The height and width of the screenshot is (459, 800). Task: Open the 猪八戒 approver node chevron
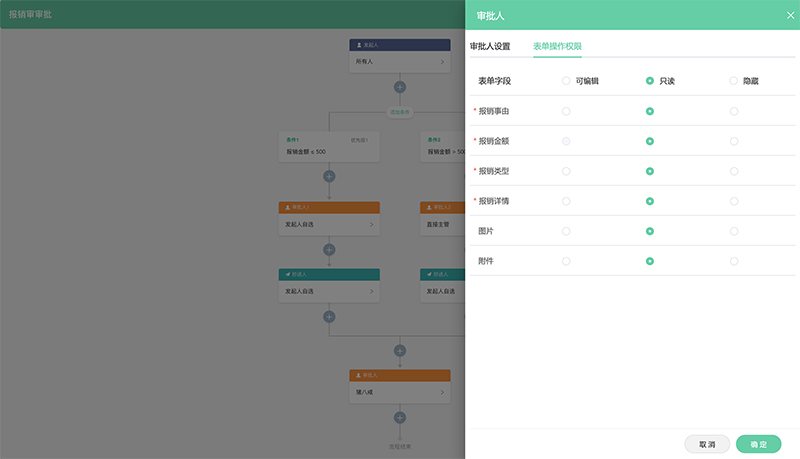[x=442, y=392]
